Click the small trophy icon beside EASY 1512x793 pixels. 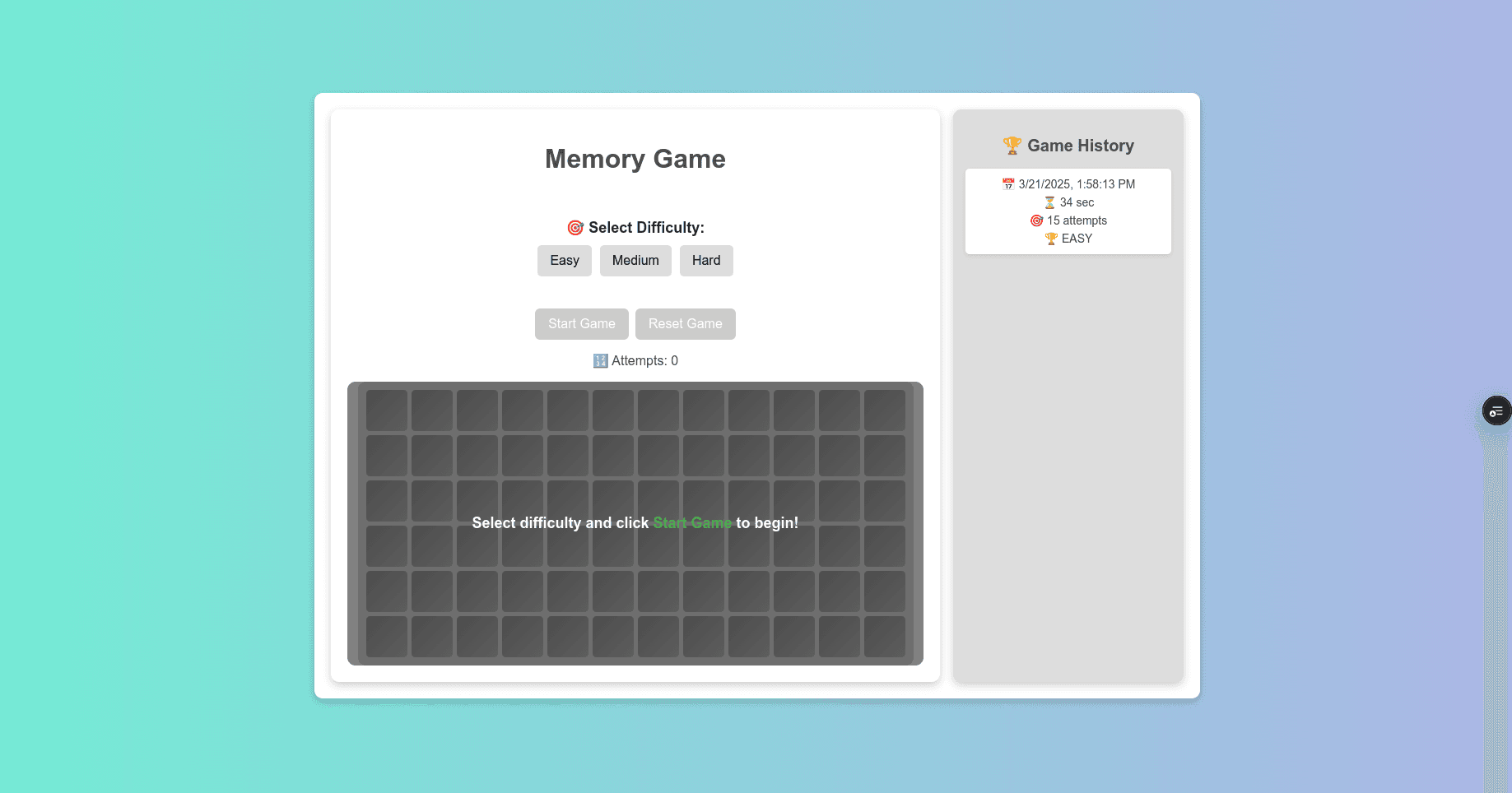click(1050, 239)
